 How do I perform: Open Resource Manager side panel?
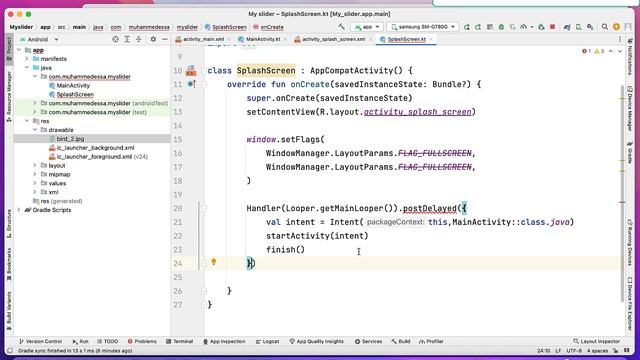(9, 96)
